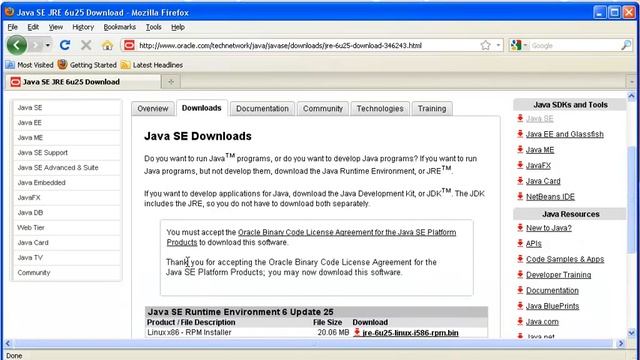Open the list all tabs dropdown
The width and height of the screenshot is (640, 360).
tap(632, 82)
